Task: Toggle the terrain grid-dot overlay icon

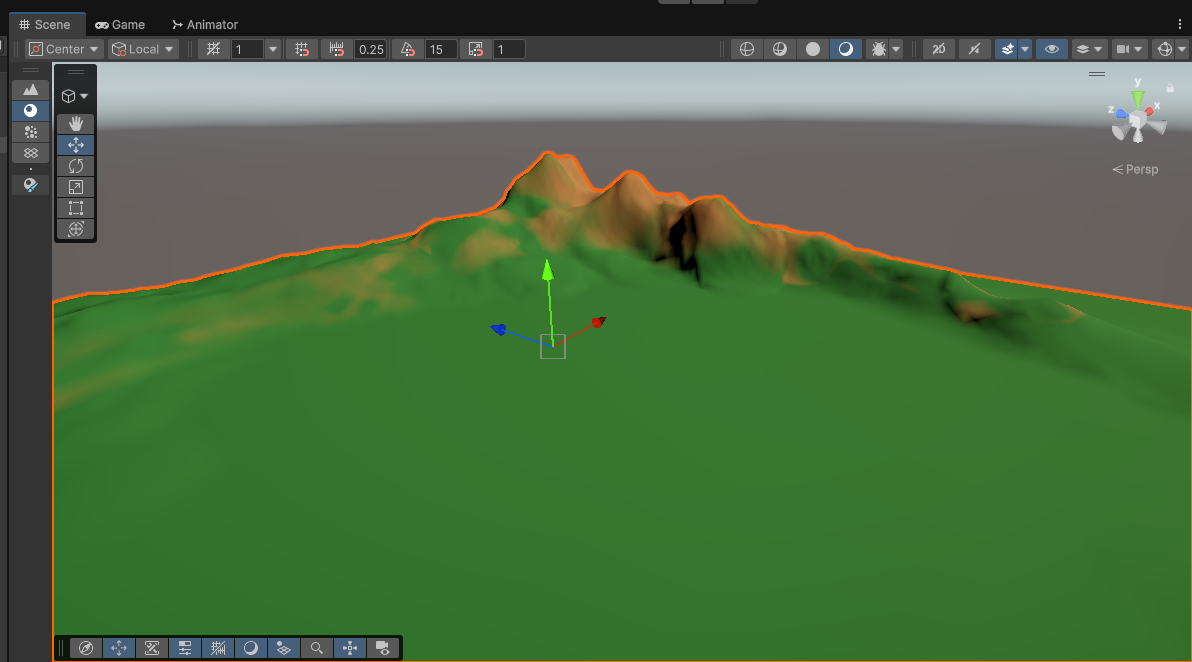Action: coord(284,648)
